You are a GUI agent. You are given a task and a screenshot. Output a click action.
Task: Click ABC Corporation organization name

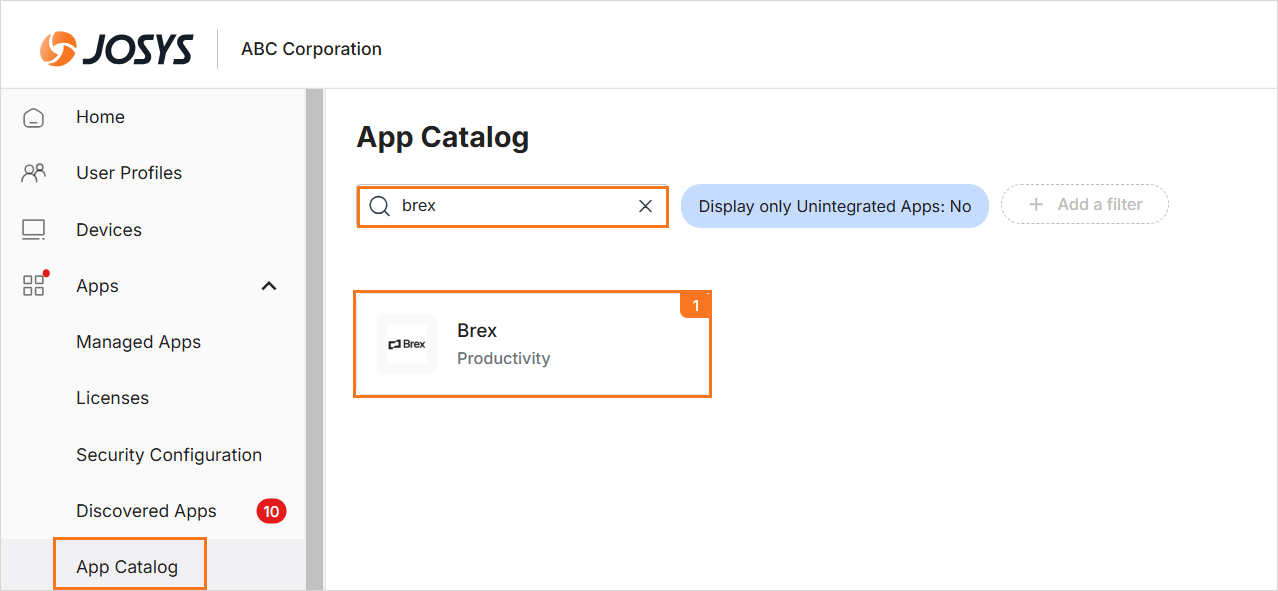click(x=311, y=49)
